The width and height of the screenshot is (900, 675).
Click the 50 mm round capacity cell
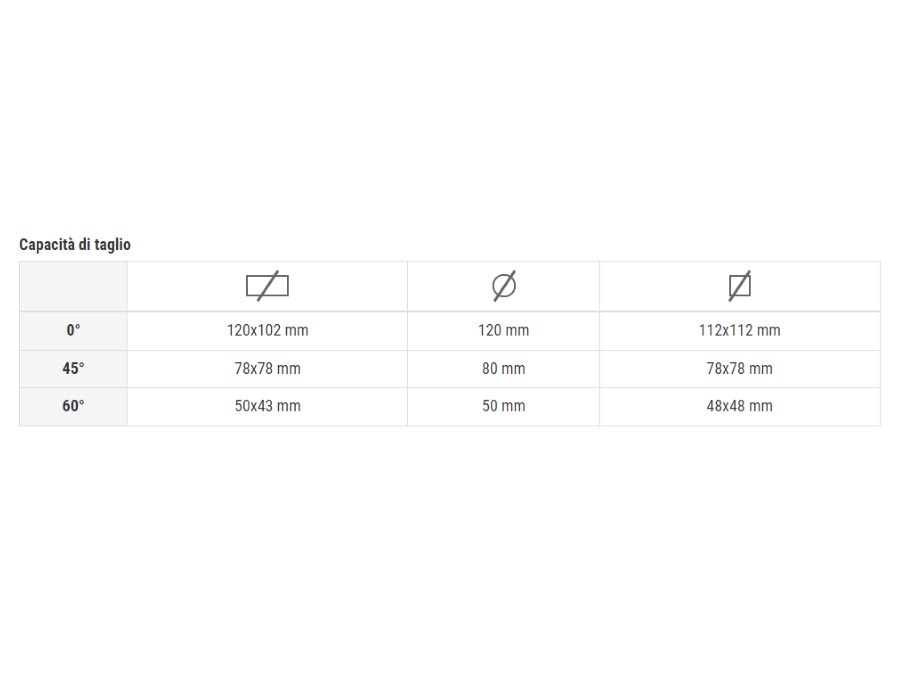coord(504,406)
